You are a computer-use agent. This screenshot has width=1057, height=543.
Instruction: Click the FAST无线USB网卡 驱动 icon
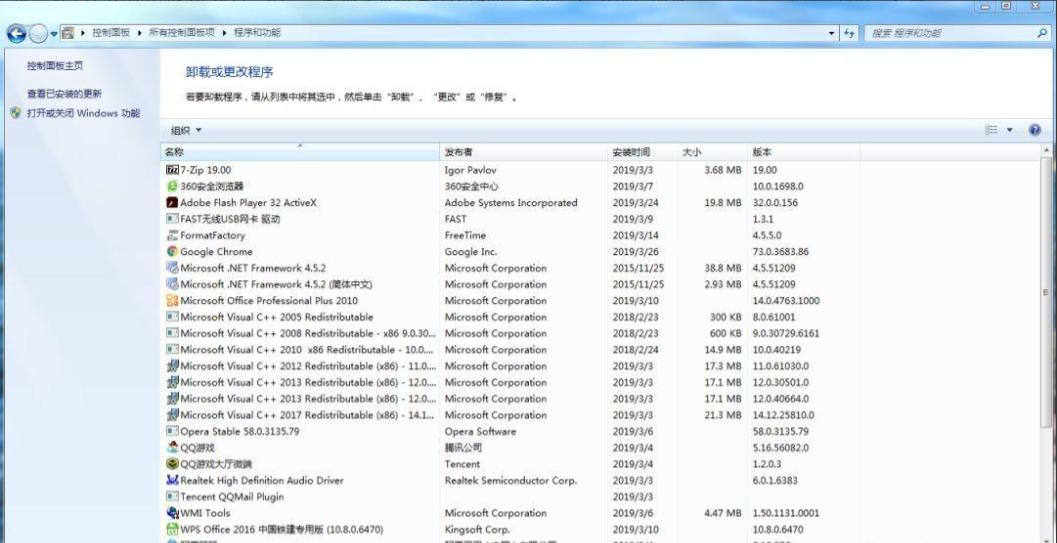(172, 219)
